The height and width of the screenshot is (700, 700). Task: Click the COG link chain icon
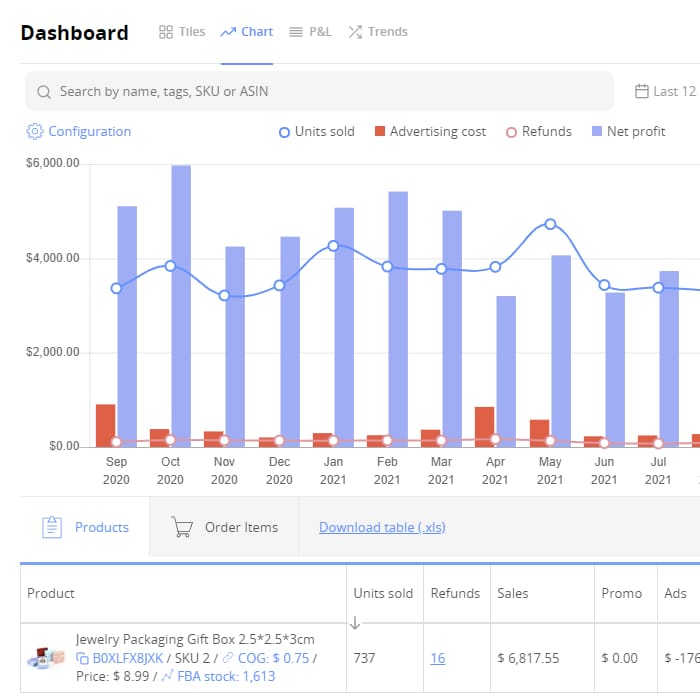pos(228,658)
